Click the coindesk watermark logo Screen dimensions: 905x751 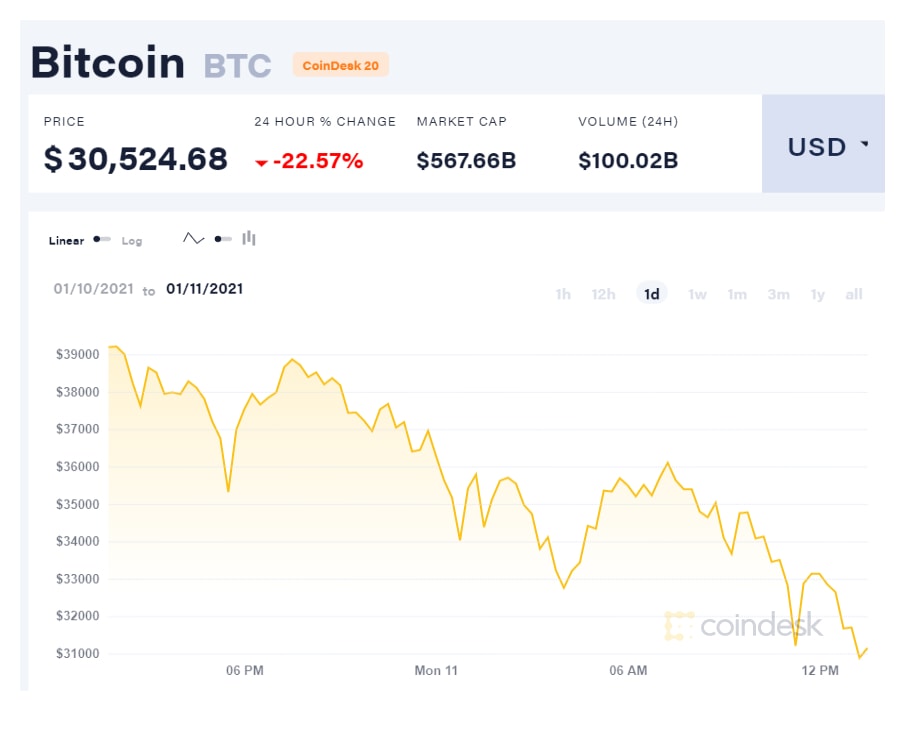tap(743, 625)
